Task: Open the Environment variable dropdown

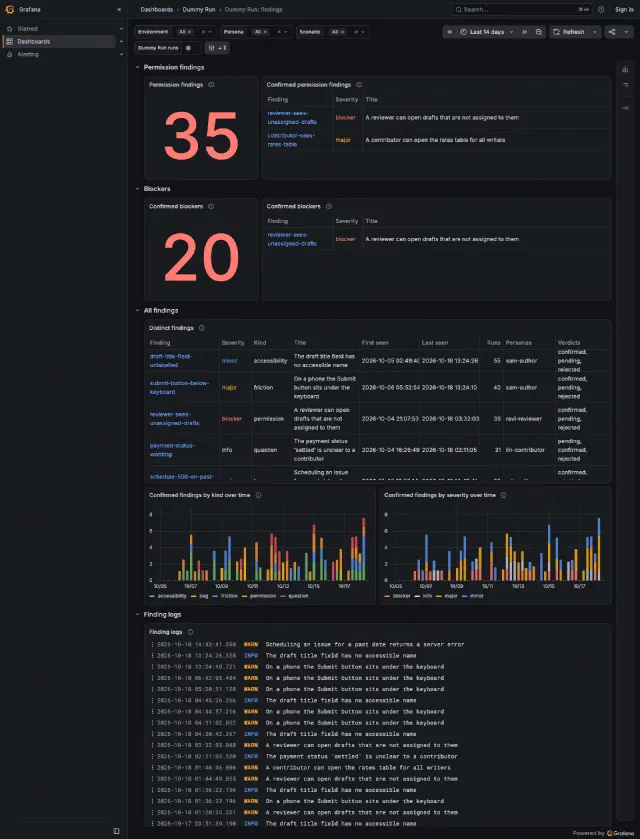Action: pos(210,32)
